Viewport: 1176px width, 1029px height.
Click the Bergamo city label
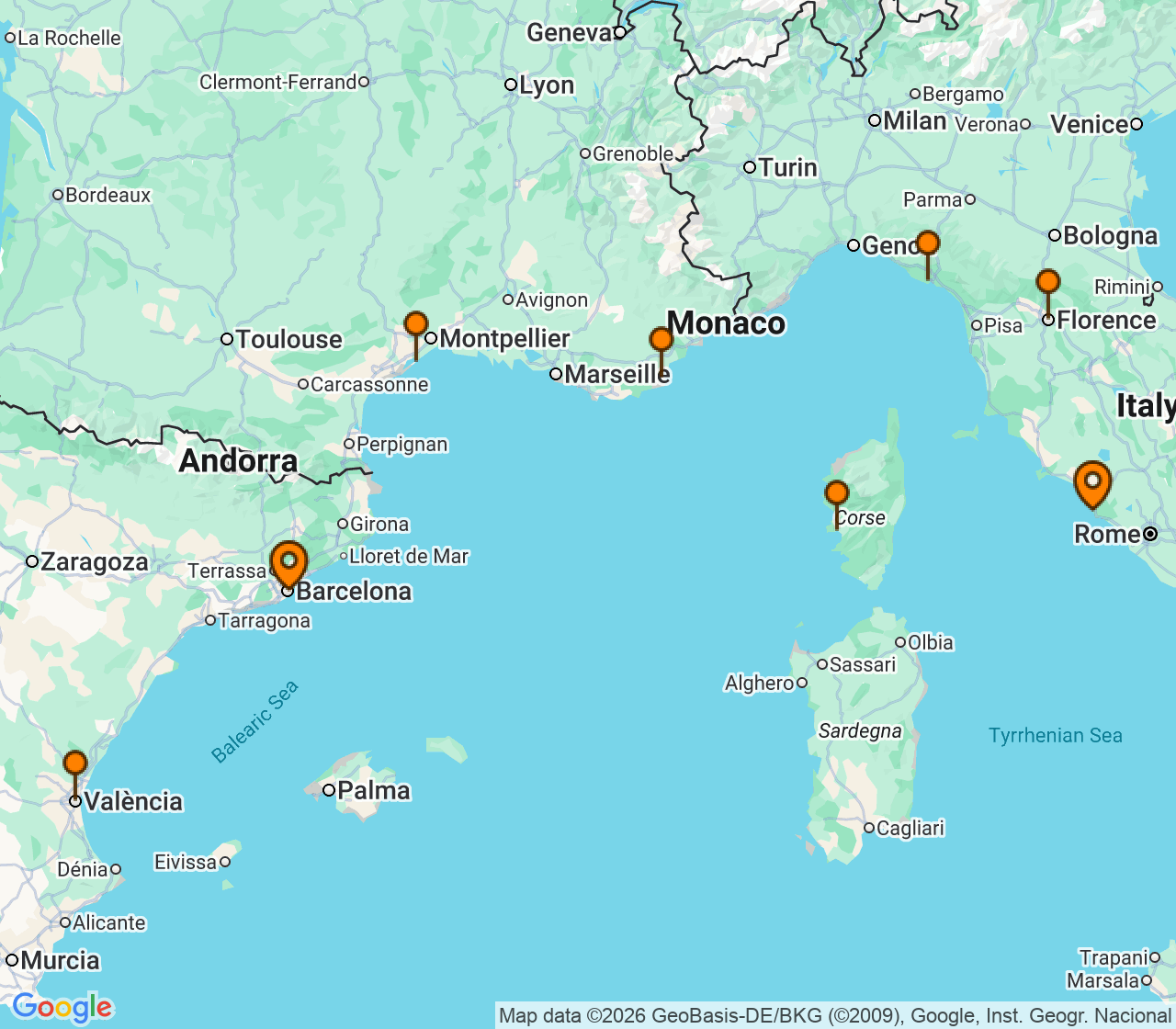point(964,94)
